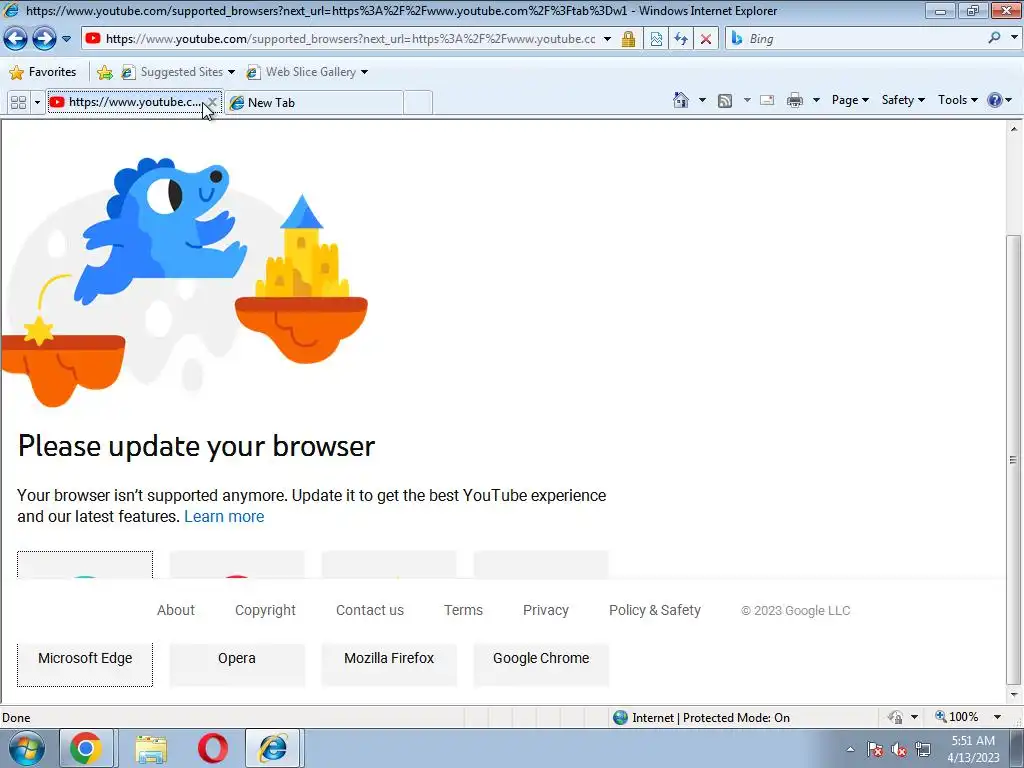Expand the address bar autocomplete dropdown arrow
1024x768 pixels.
[x=607, y=39]
